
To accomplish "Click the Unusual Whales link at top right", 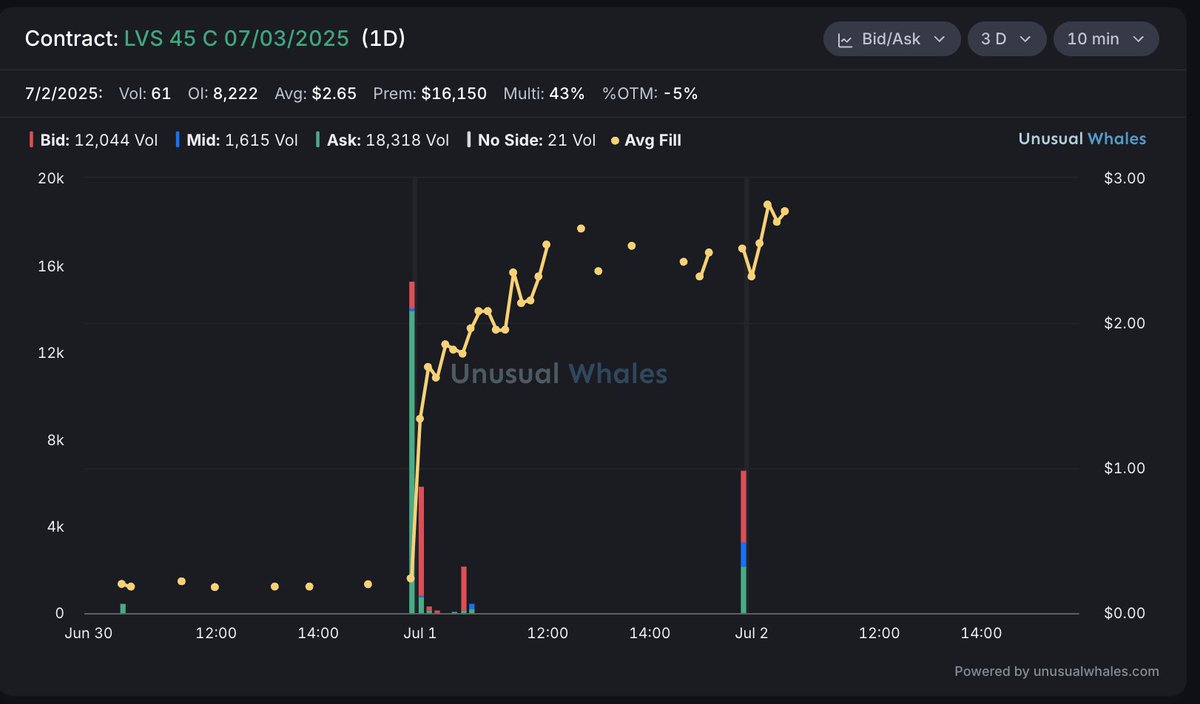I will pos(1082,139).
